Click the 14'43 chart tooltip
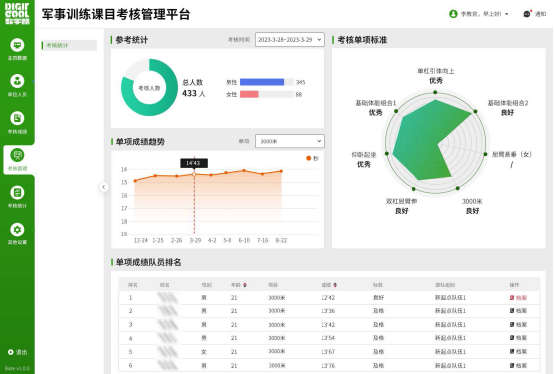The height and width of the screenshot is (374, 554). pyautogui.click(x=194, y=163)
